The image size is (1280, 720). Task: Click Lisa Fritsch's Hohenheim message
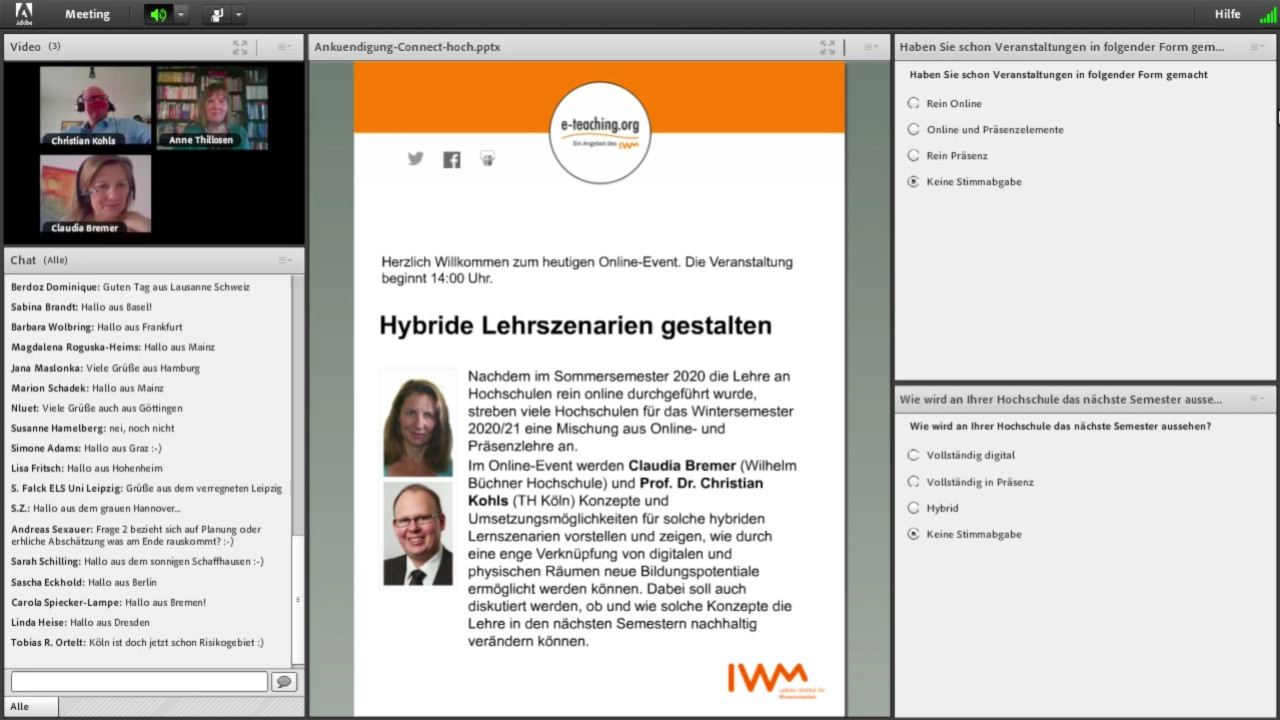(x=86, y=468)
